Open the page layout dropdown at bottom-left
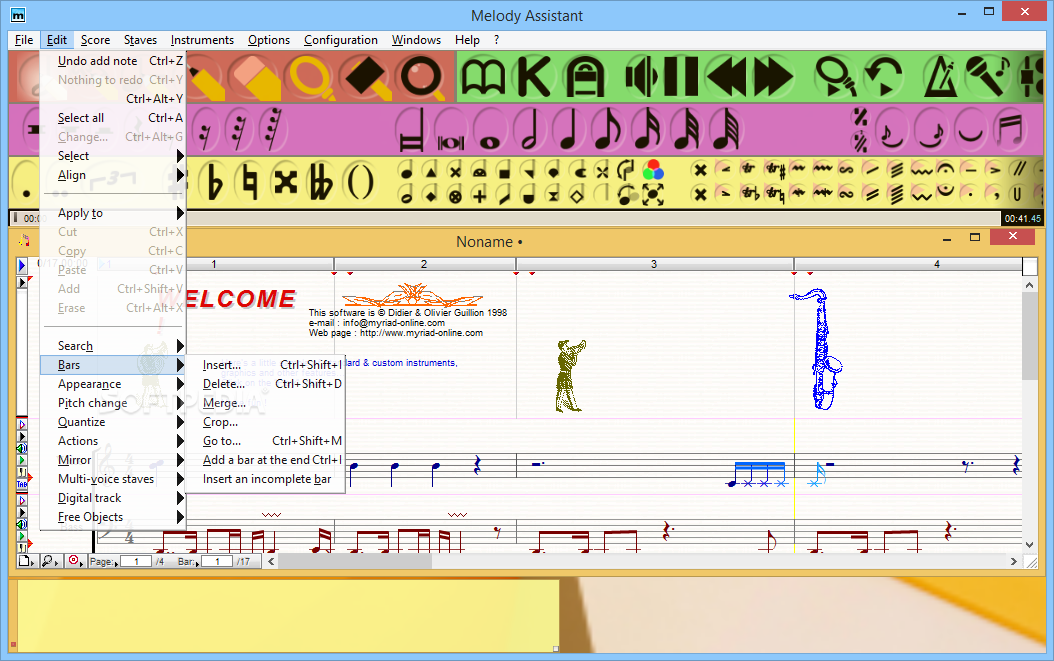Viewport: 1054px width, 661px height. [x=26, y=561]
